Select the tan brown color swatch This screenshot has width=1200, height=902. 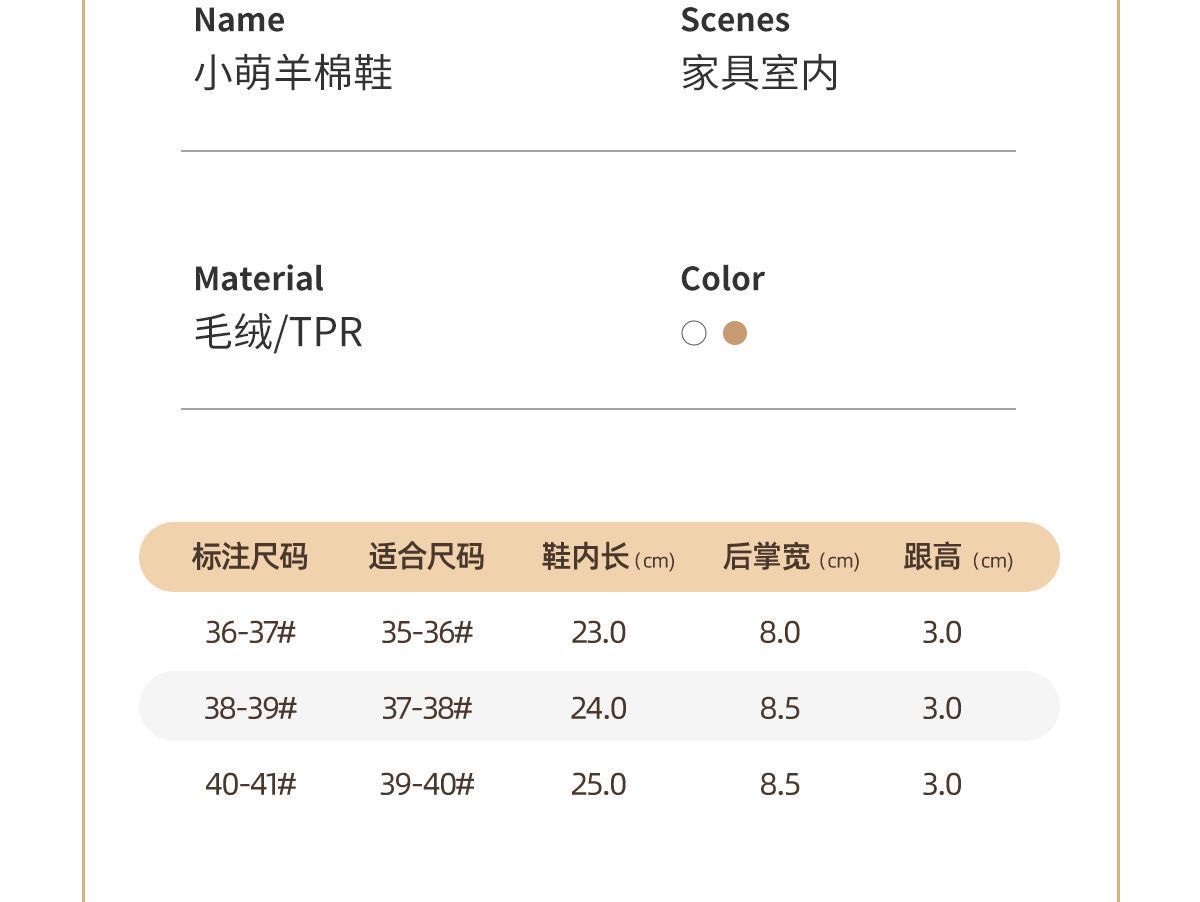coord(735,333)
